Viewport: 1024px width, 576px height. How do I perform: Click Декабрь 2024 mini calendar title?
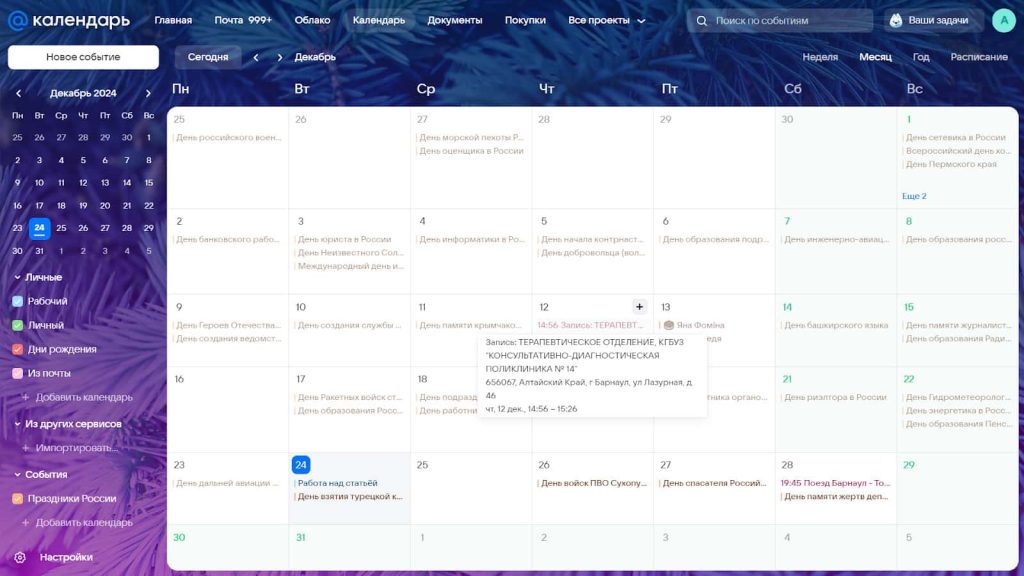83,93
